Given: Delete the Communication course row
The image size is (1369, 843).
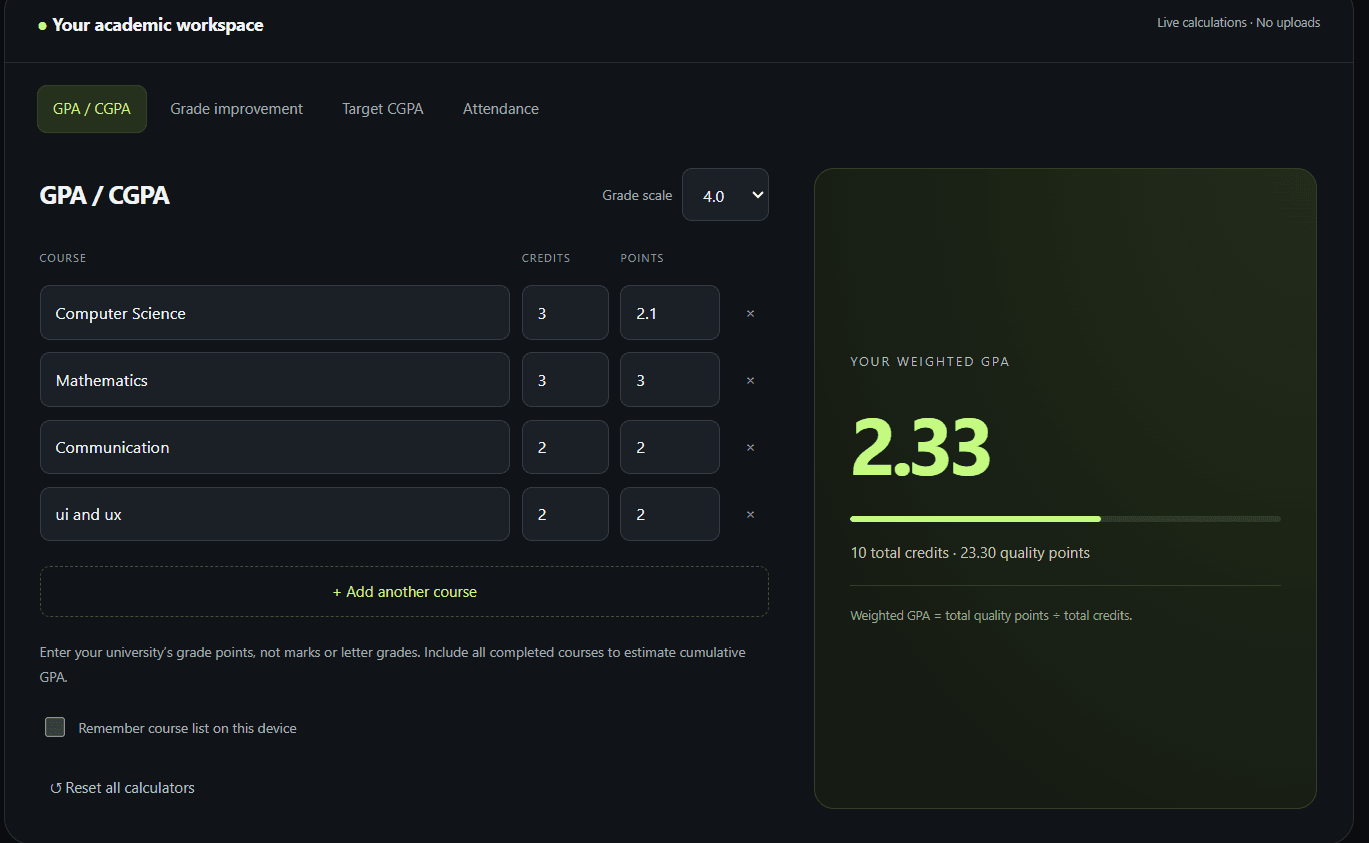Looking at the screenshot, I should [750, 447].
